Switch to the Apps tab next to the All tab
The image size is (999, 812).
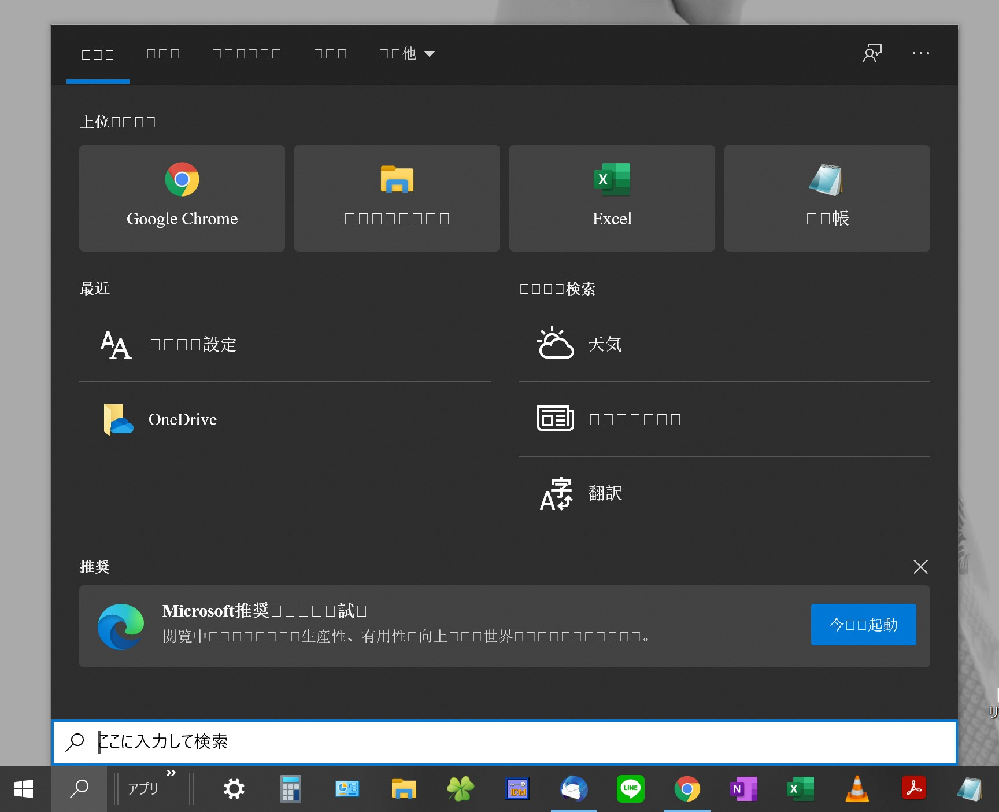pyautogui.click(x=163, y=54)
